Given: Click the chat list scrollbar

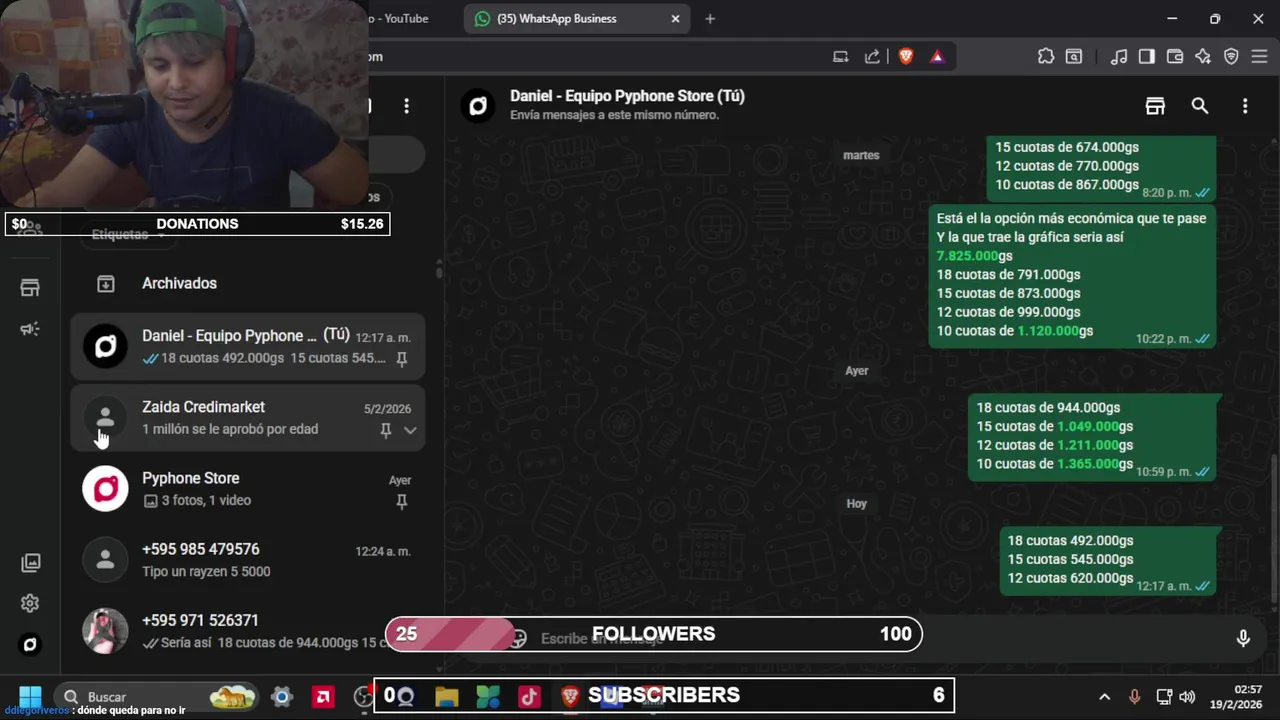Looking at the screenshot, I should (438, 270).
